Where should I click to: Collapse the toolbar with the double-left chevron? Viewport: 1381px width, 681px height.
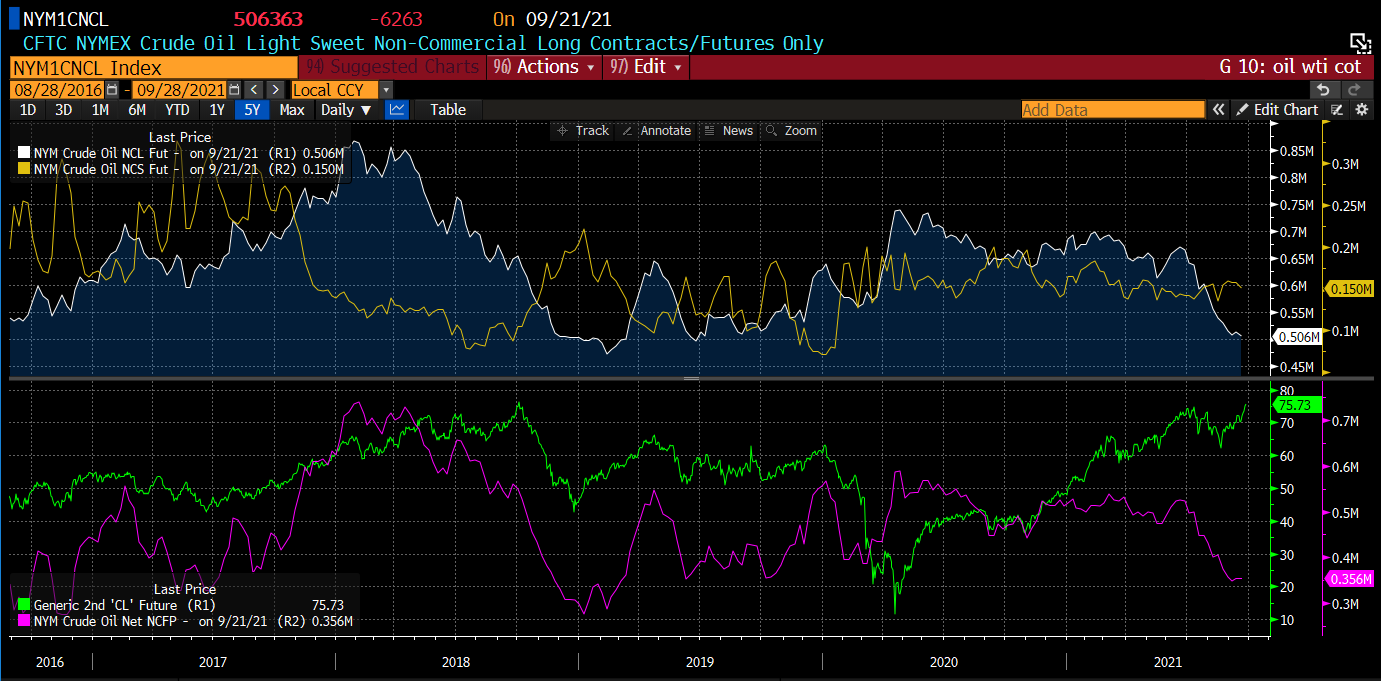pos(1218,110)
